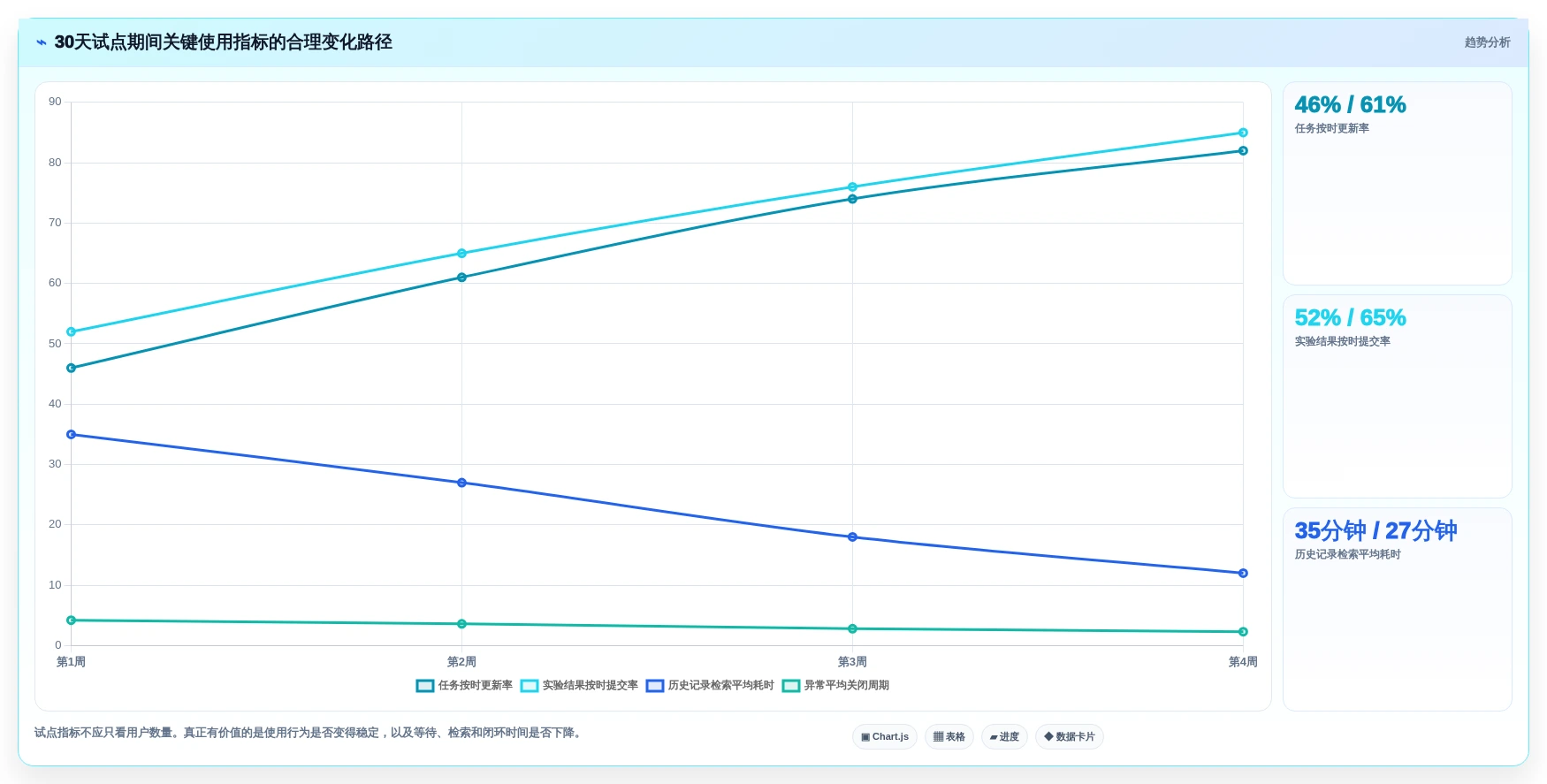Click the 10 y-axis tick label

click(x=55, y=585)
